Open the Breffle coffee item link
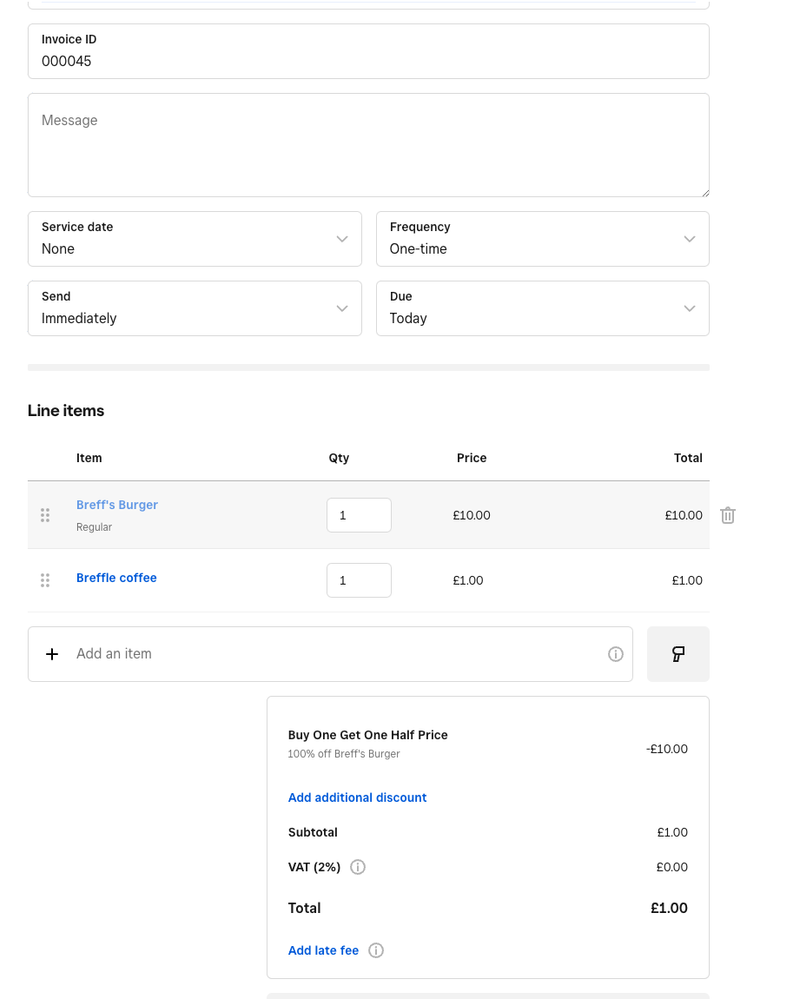 (x=116, y=578)
